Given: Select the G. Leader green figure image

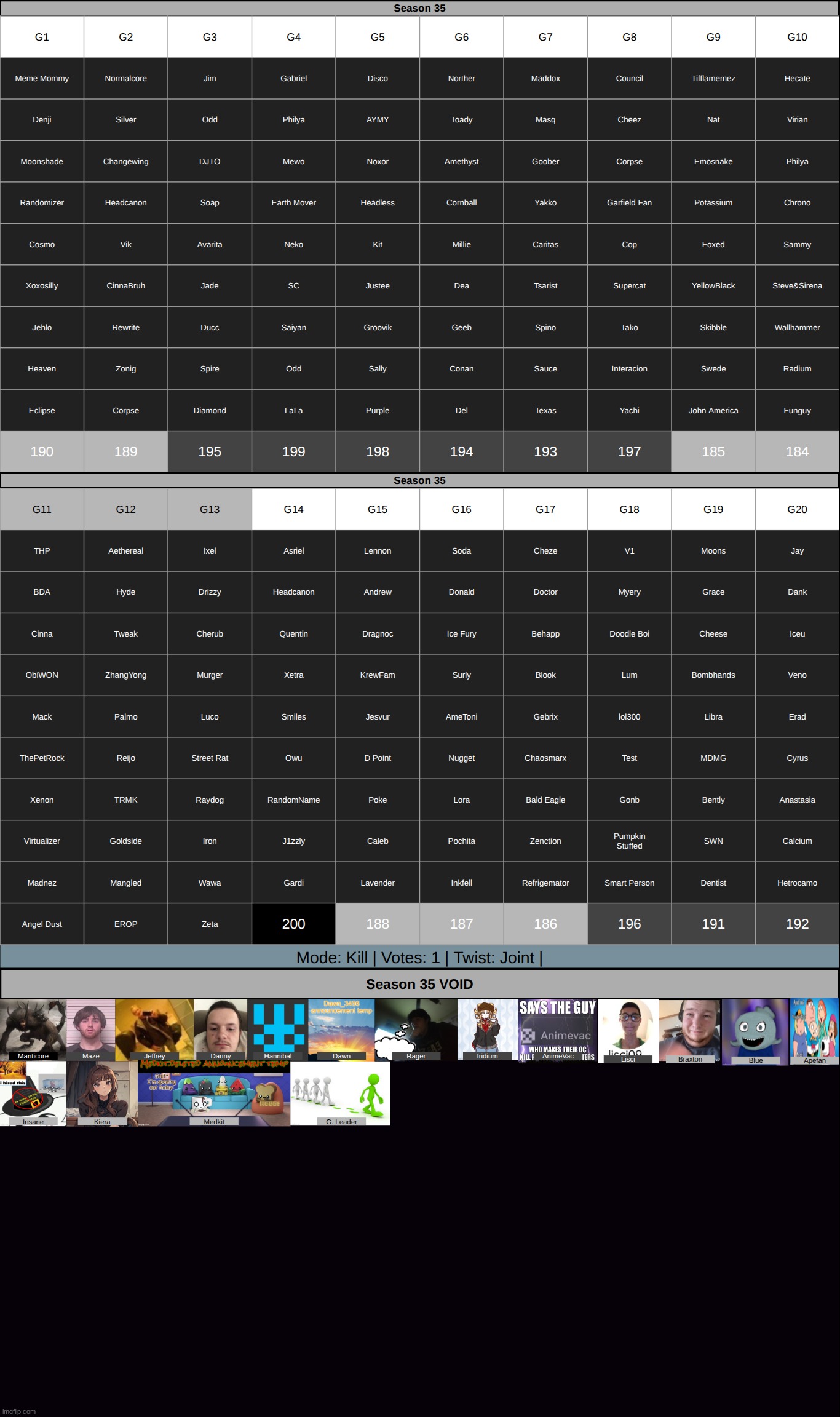Looking at the screenshot, I should pos(341,1094).
